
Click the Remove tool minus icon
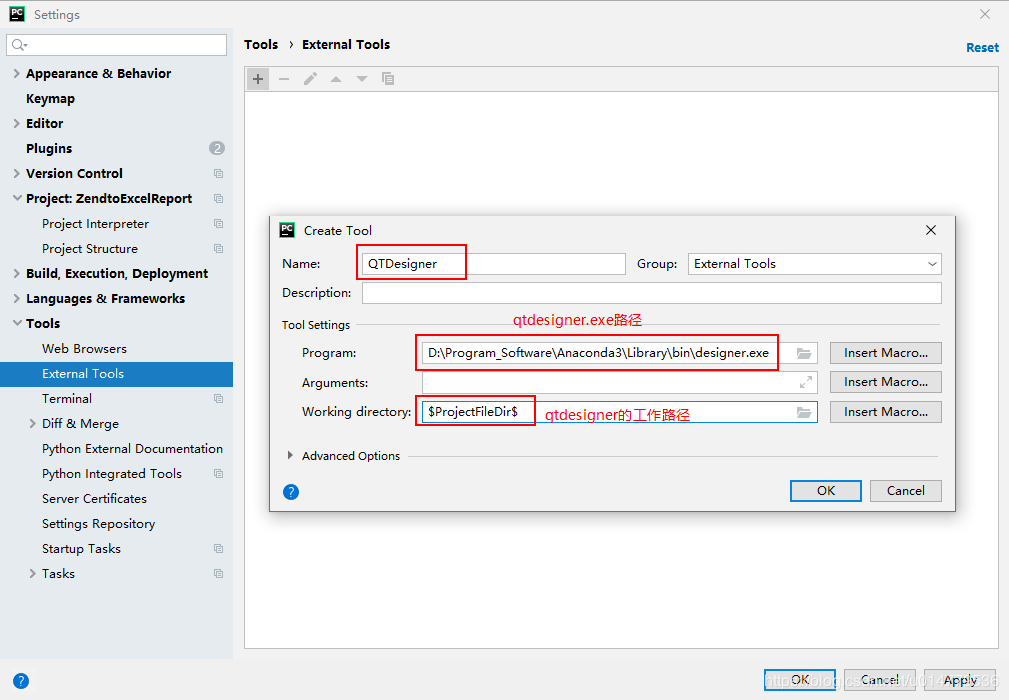coord(284,79)
